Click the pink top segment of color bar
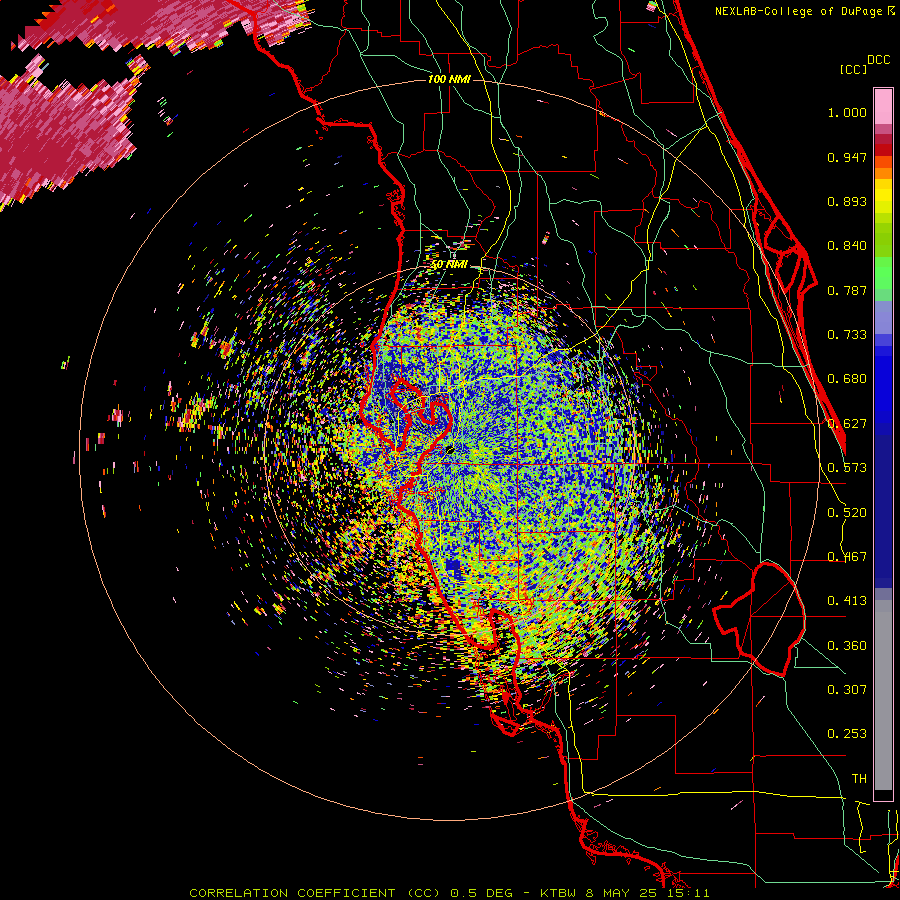 point(883,107)
